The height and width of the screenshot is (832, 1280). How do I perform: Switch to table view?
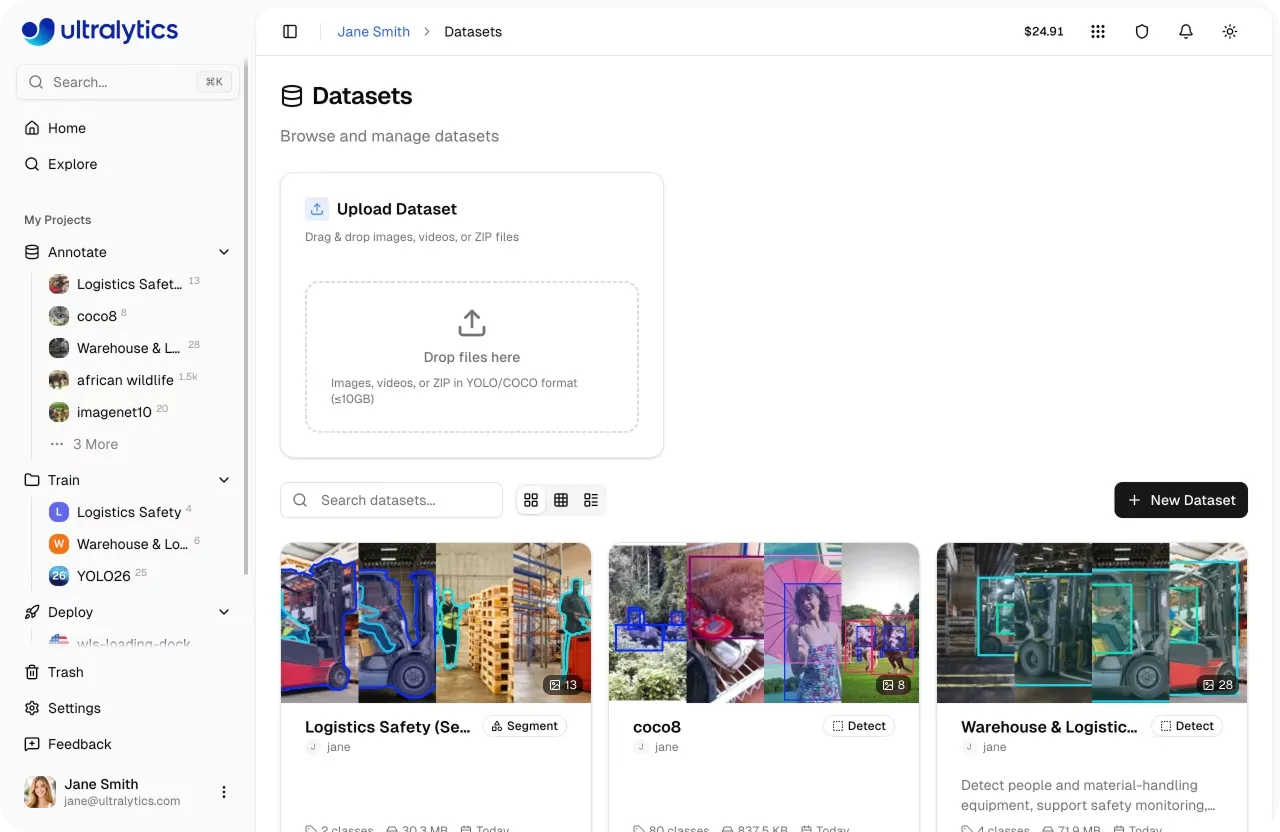[561, 500]
